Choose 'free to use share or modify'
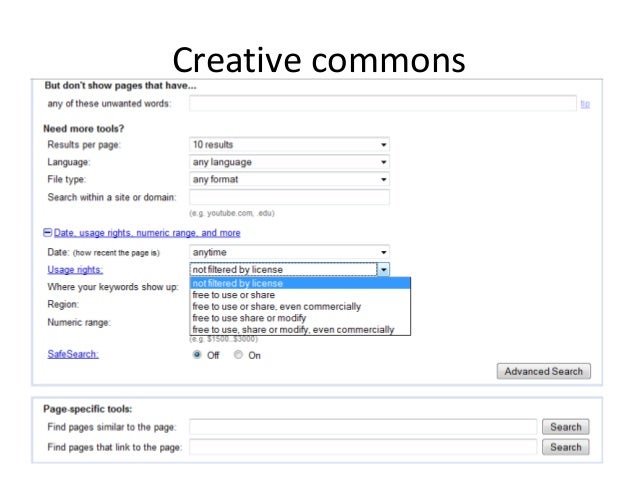The height and width of the screenshot is (479, 638). click(300, 318)
